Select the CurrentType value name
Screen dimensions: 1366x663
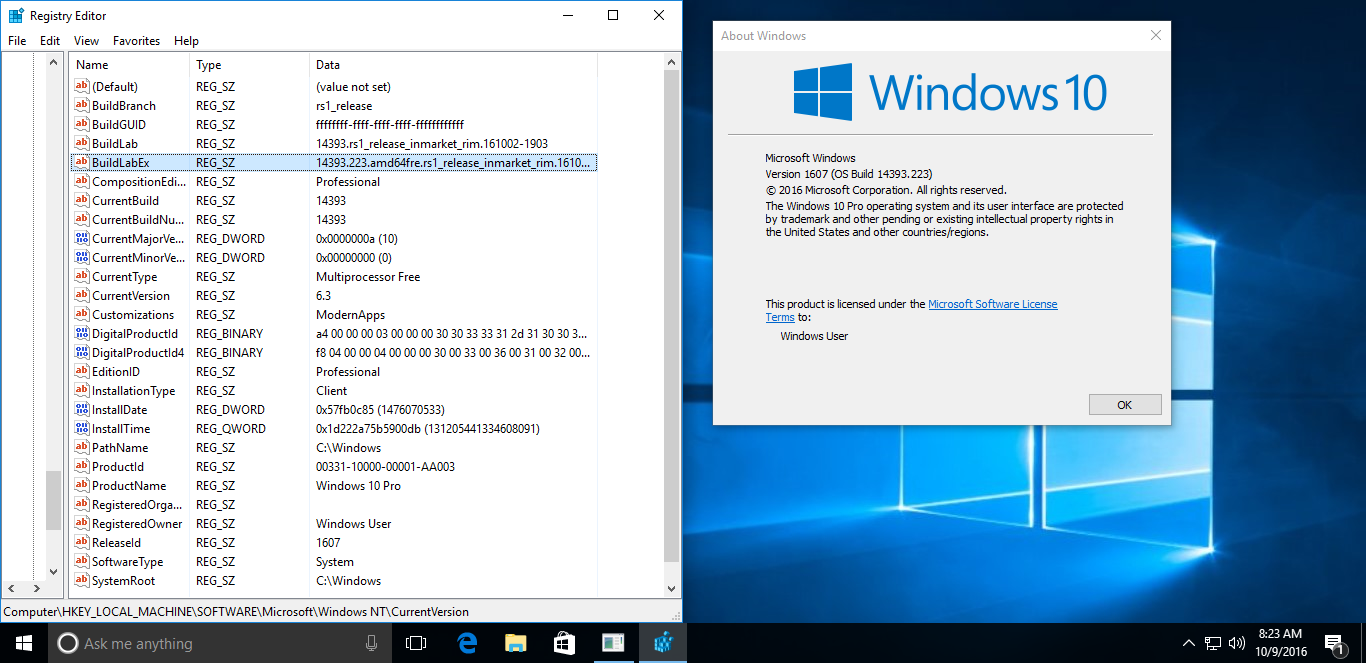point(125,277)
